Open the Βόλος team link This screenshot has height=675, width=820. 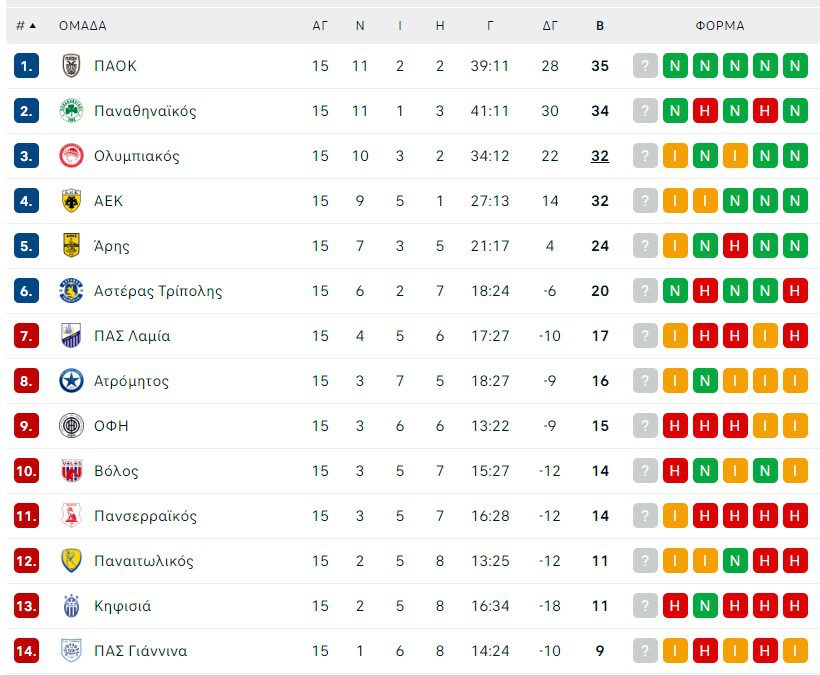tap(116, 471)
